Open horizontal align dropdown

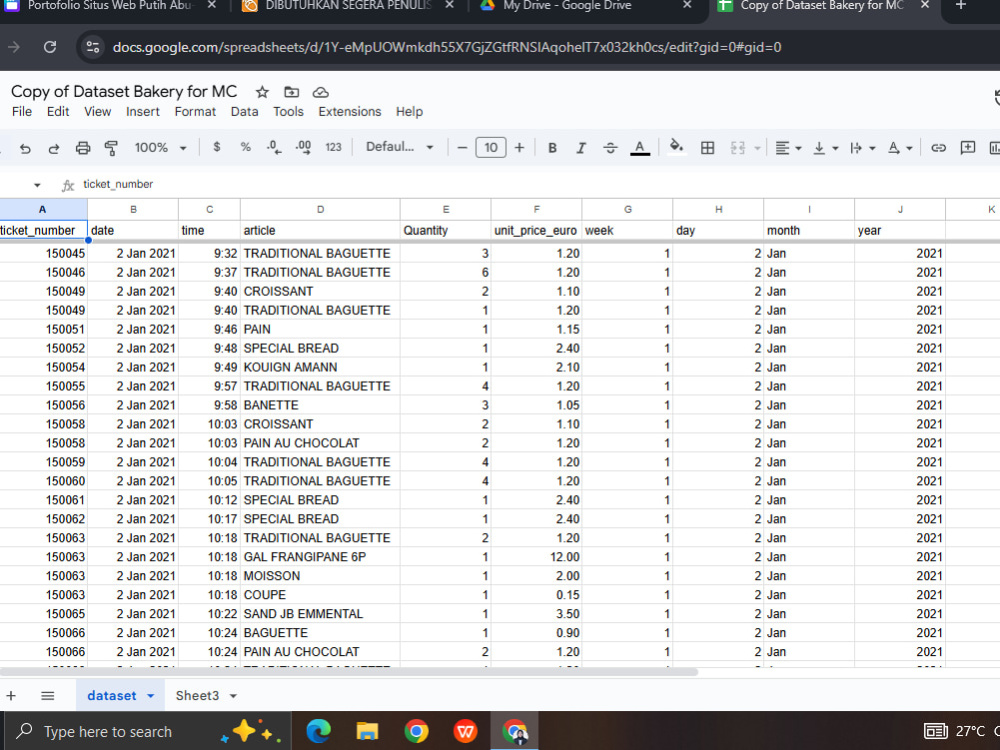coord(788,148)
